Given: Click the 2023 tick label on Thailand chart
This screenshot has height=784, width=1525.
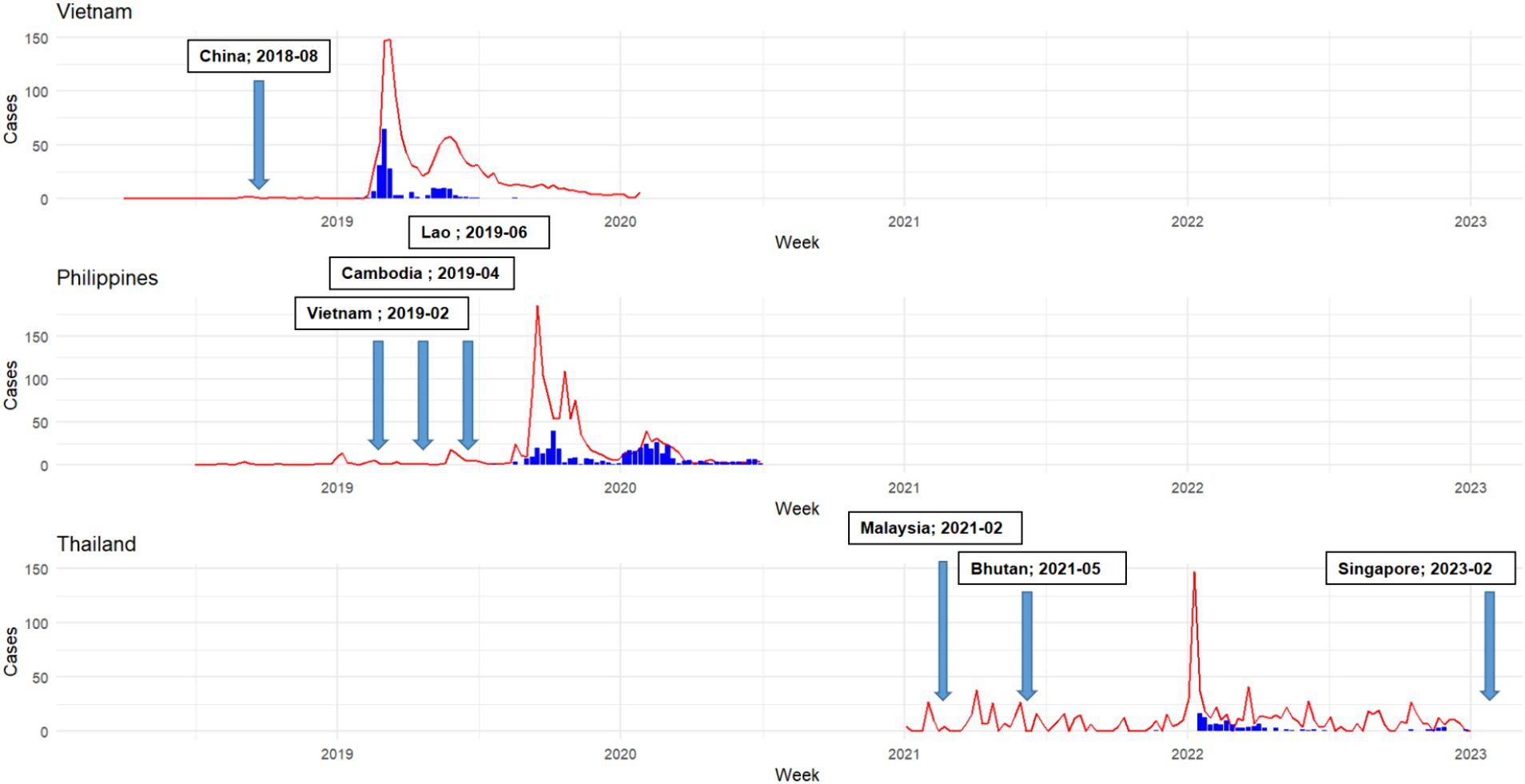Looking at the screenshot, I should 1470,754.
